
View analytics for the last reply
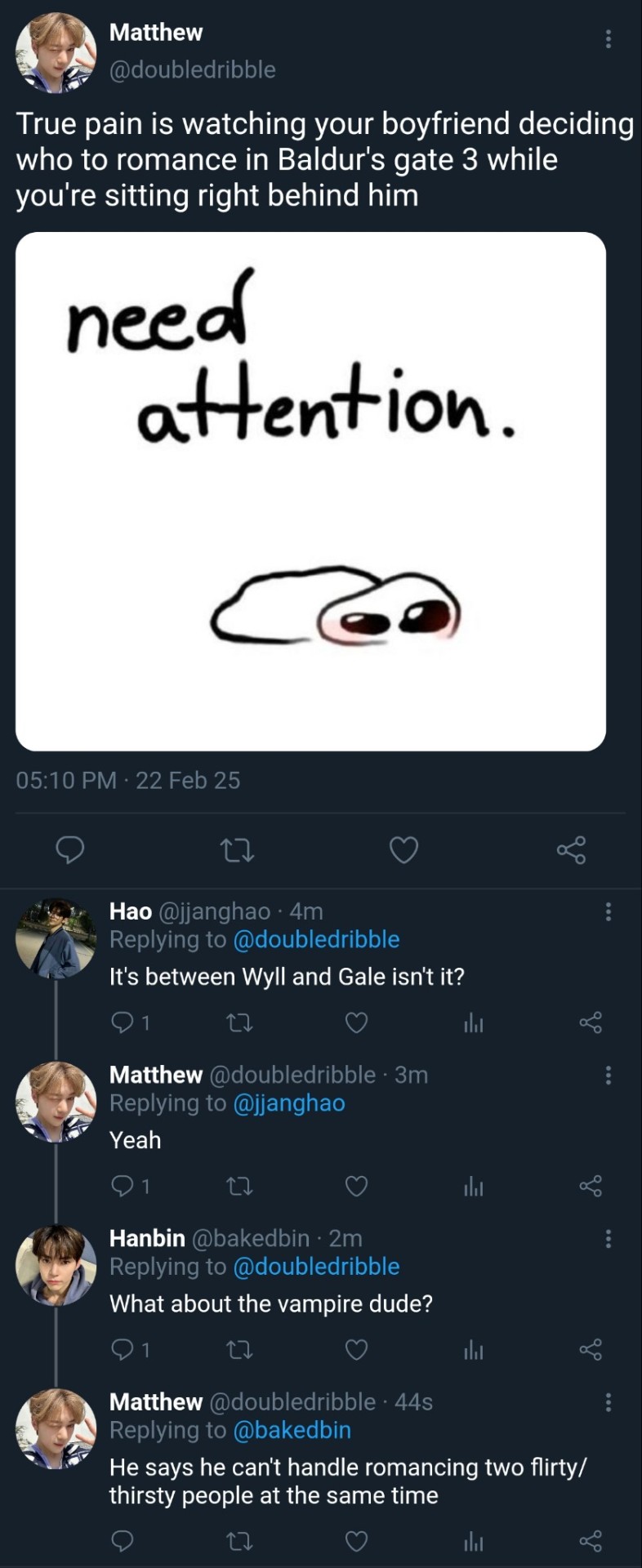coord(474,1541)
